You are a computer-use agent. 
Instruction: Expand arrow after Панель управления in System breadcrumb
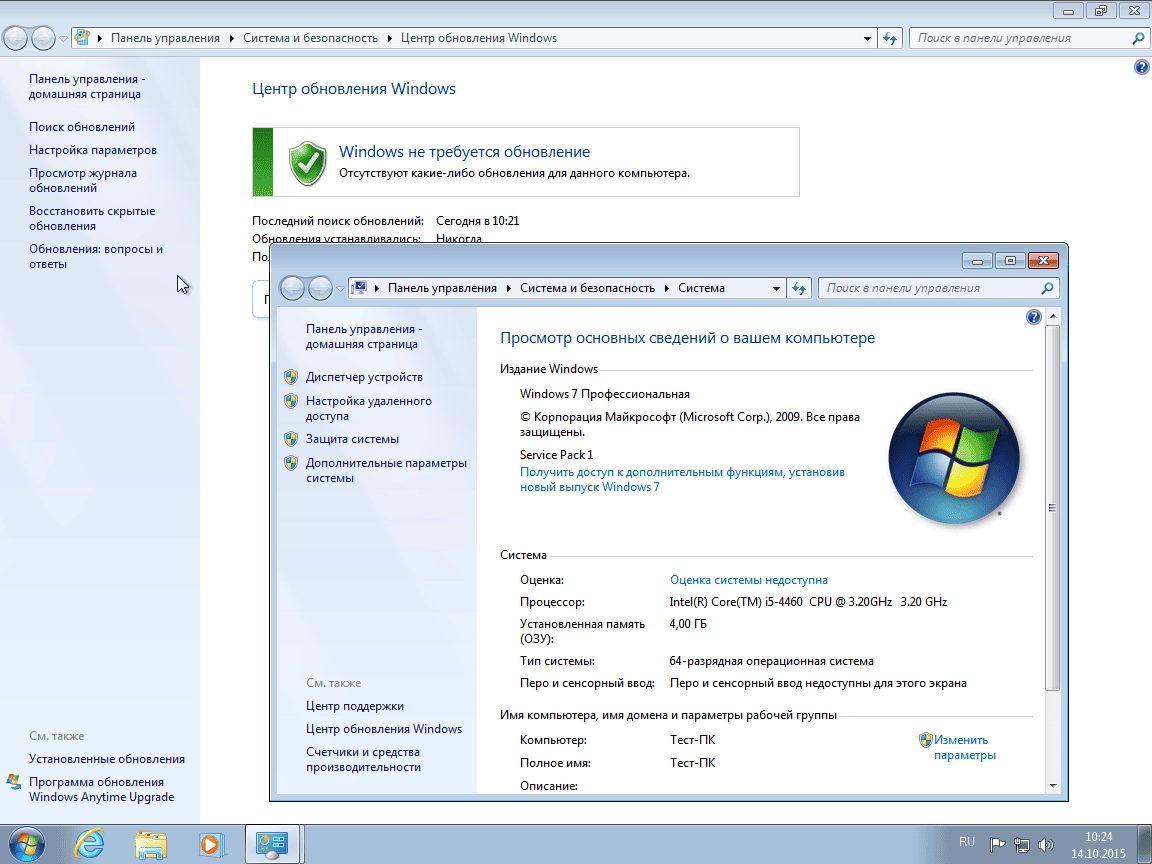pyautogui.click(x=508, y=288)
